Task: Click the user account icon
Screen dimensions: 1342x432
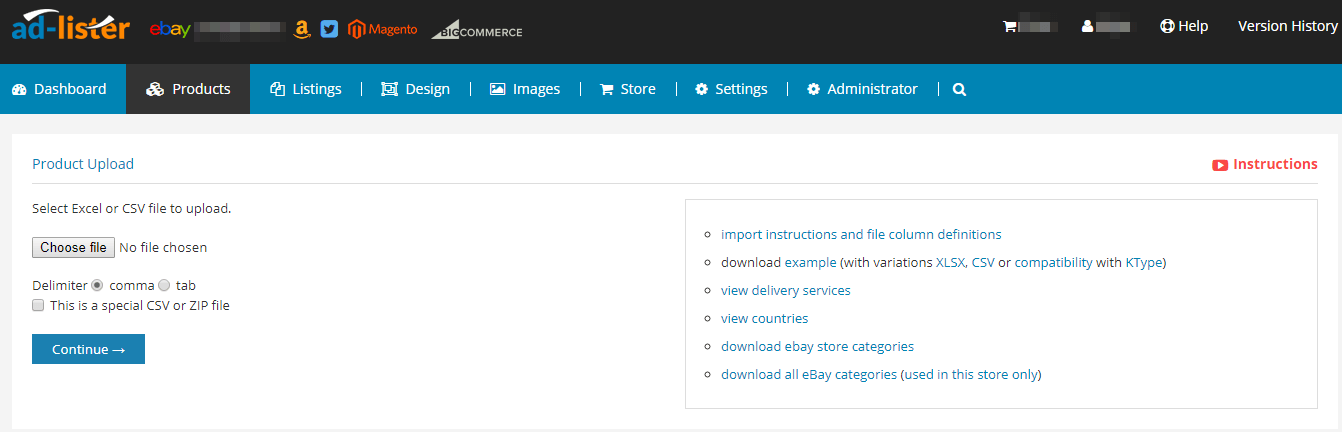Action: point(1088,27)
